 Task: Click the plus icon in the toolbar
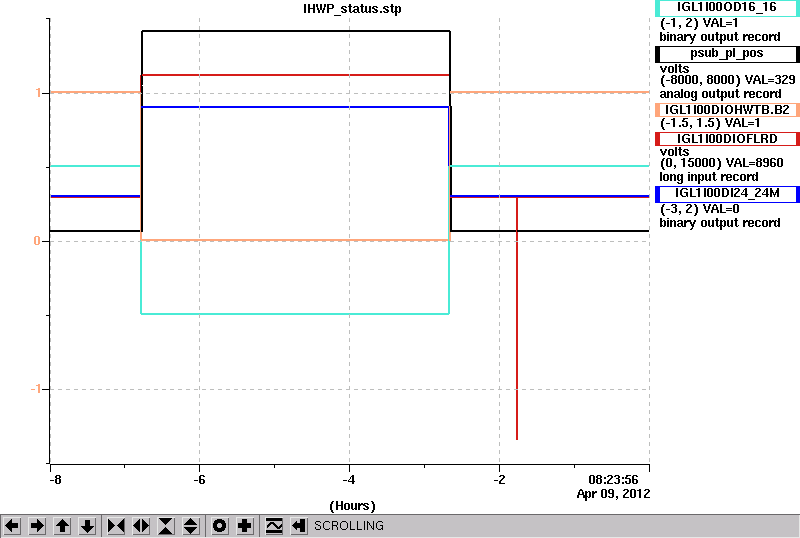[x=245, y=526]
